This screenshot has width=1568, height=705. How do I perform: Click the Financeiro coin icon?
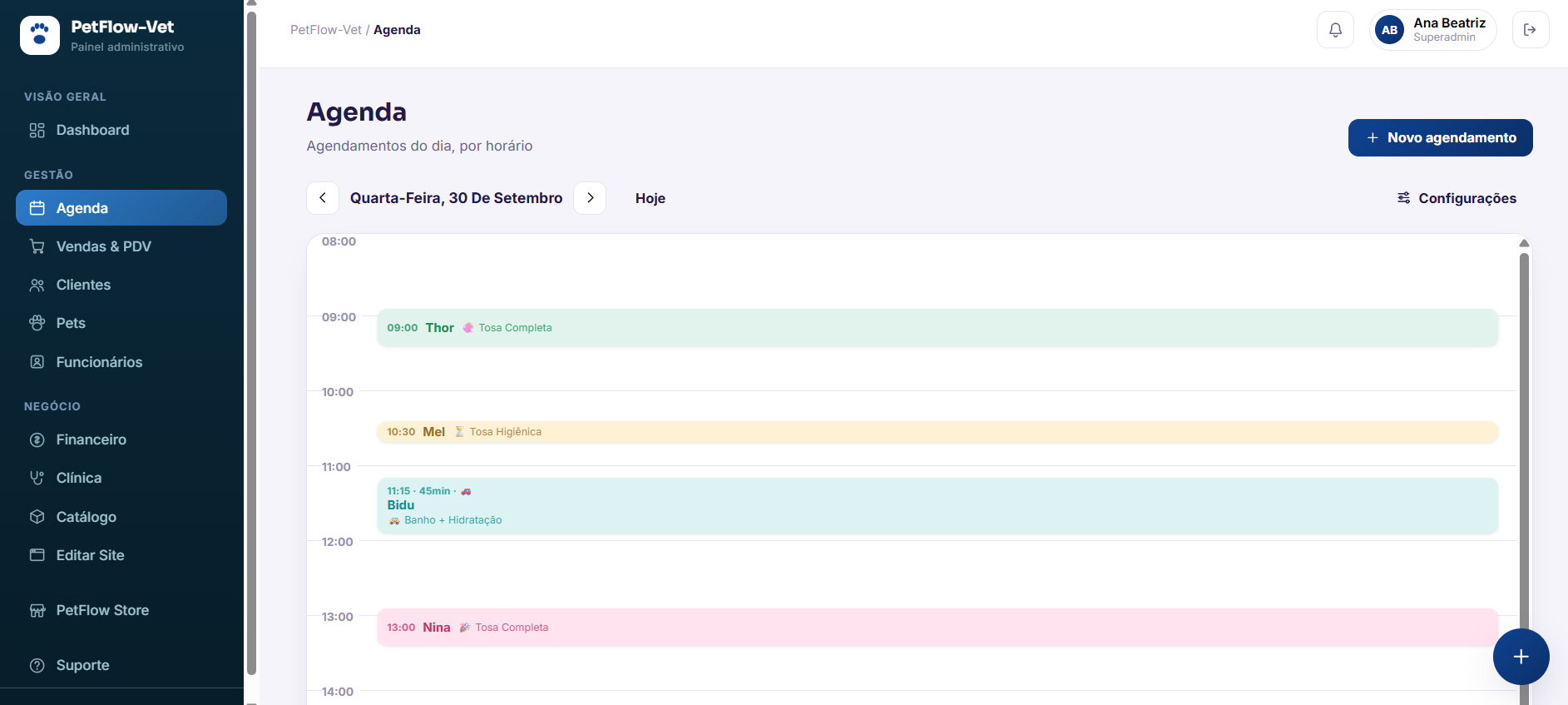(x=37, y=439)
